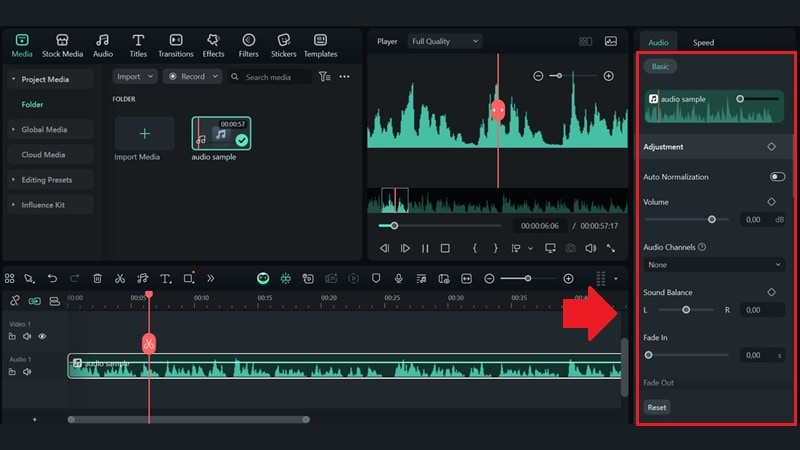The width and height of the screenshot is (800, 450).
Task: Click the player progress slider handle
Action: pyautogui.click(x=394, y=226)
